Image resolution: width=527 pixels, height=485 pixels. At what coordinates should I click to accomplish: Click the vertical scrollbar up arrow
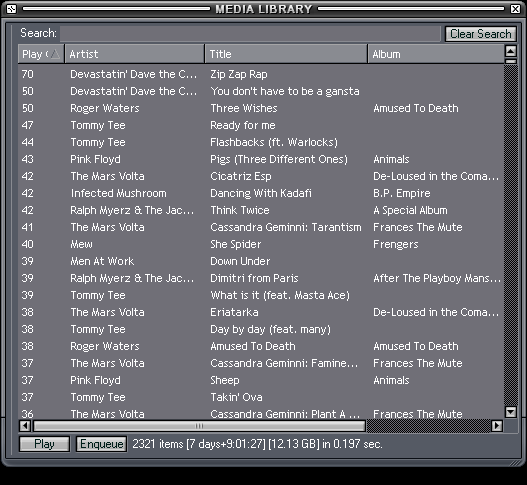pyautogui.click(x=511, y=51)
